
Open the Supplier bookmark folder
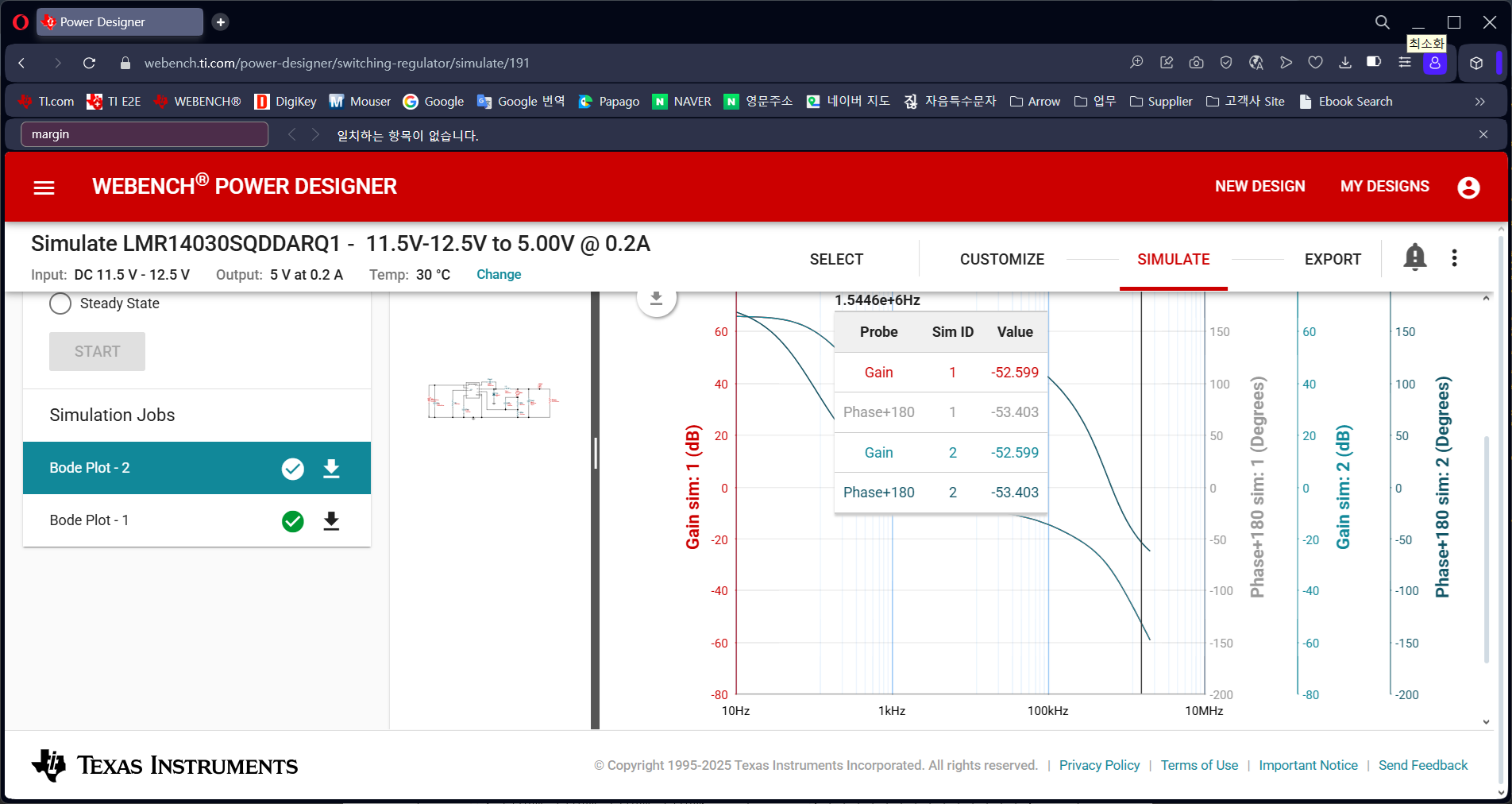point(1161,102)
